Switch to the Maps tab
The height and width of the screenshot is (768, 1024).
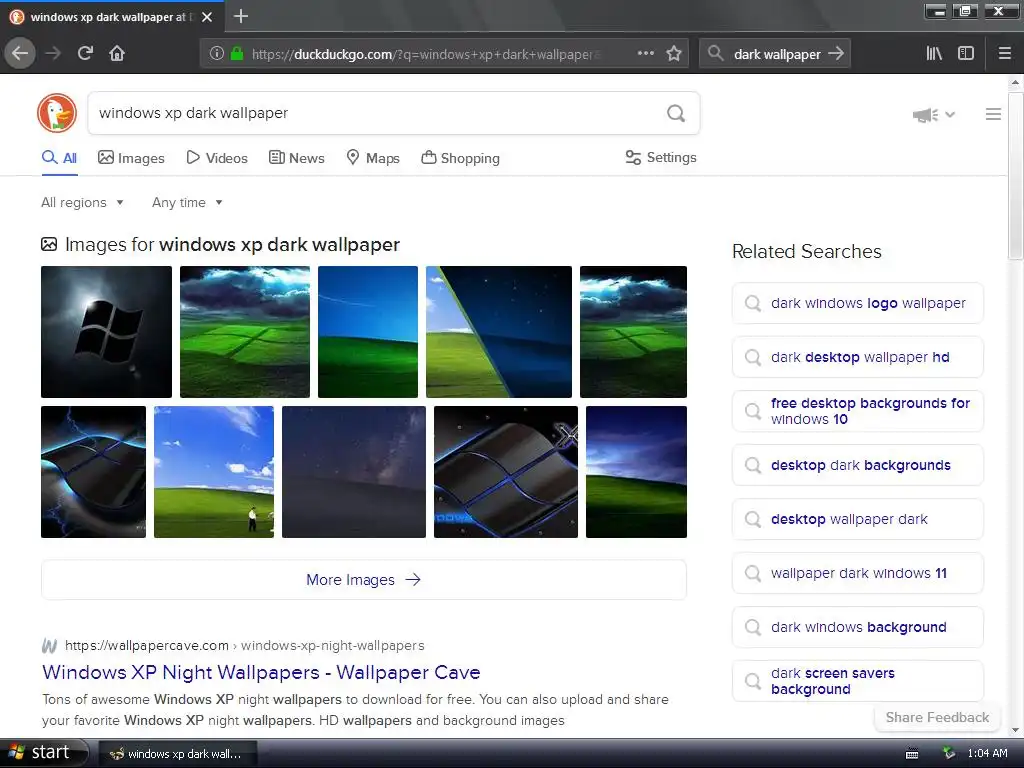373,158
